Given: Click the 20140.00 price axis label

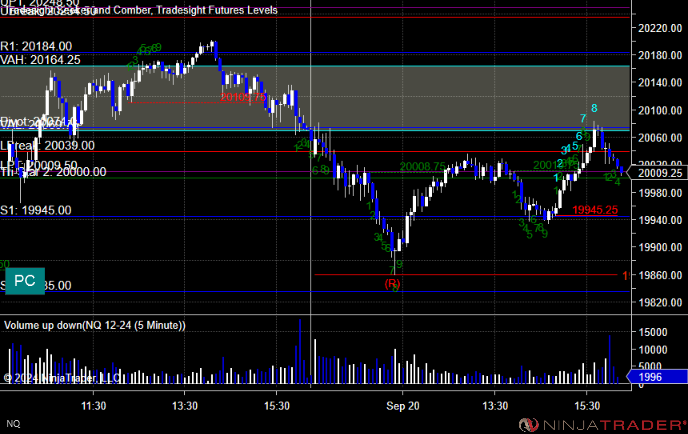Looking at the screenshot, I should coord(660,83).
